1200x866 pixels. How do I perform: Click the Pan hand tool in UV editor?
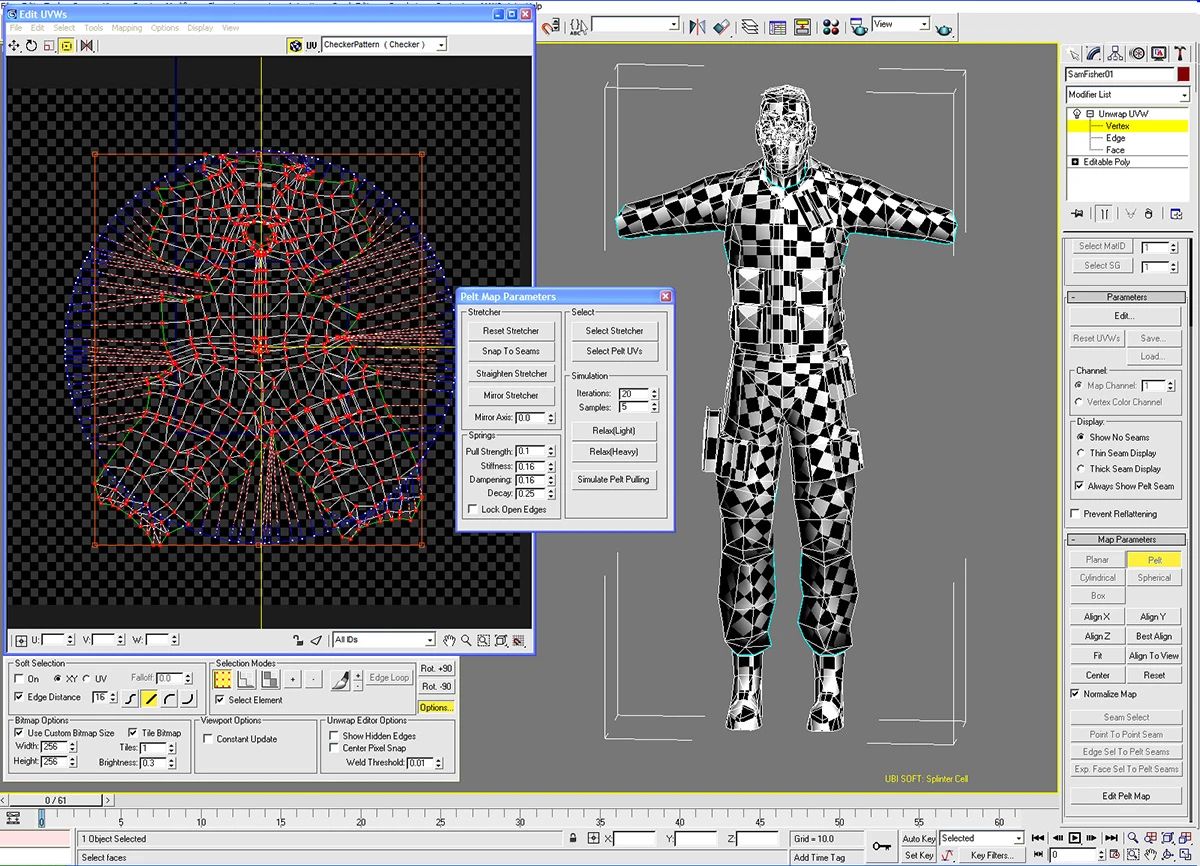point(450,640)
